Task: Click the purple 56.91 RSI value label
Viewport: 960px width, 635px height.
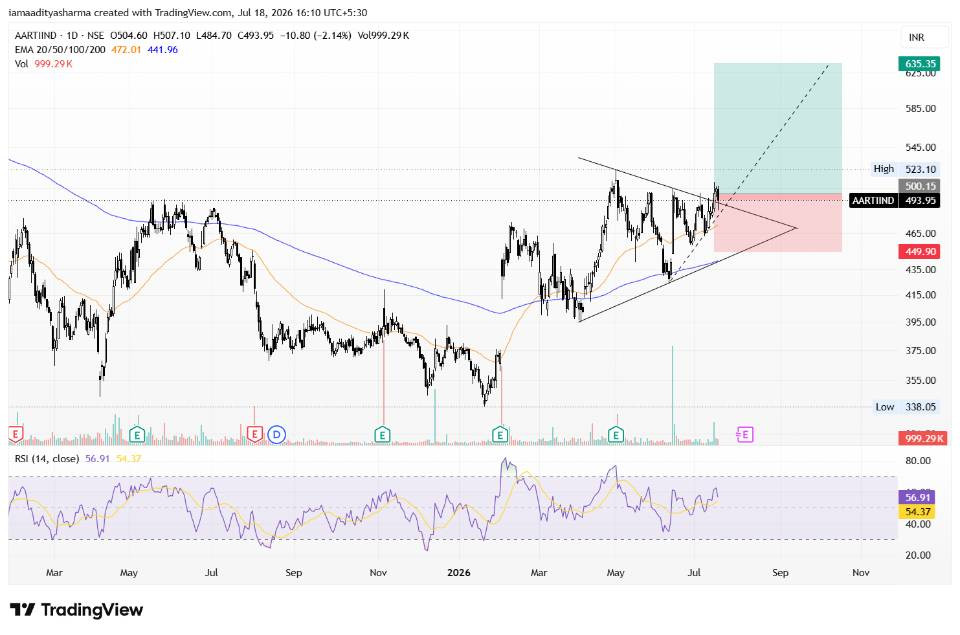Action: (917, 498)
